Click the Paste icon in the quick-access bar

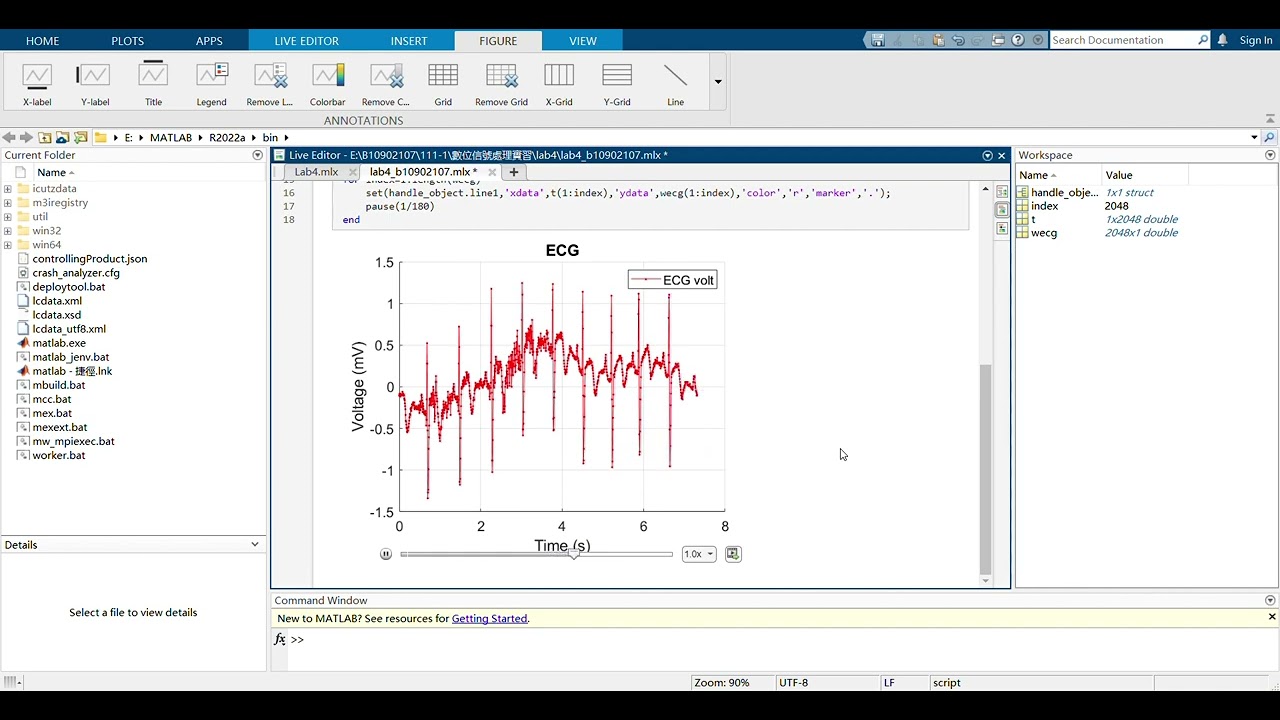pos(938,40)
